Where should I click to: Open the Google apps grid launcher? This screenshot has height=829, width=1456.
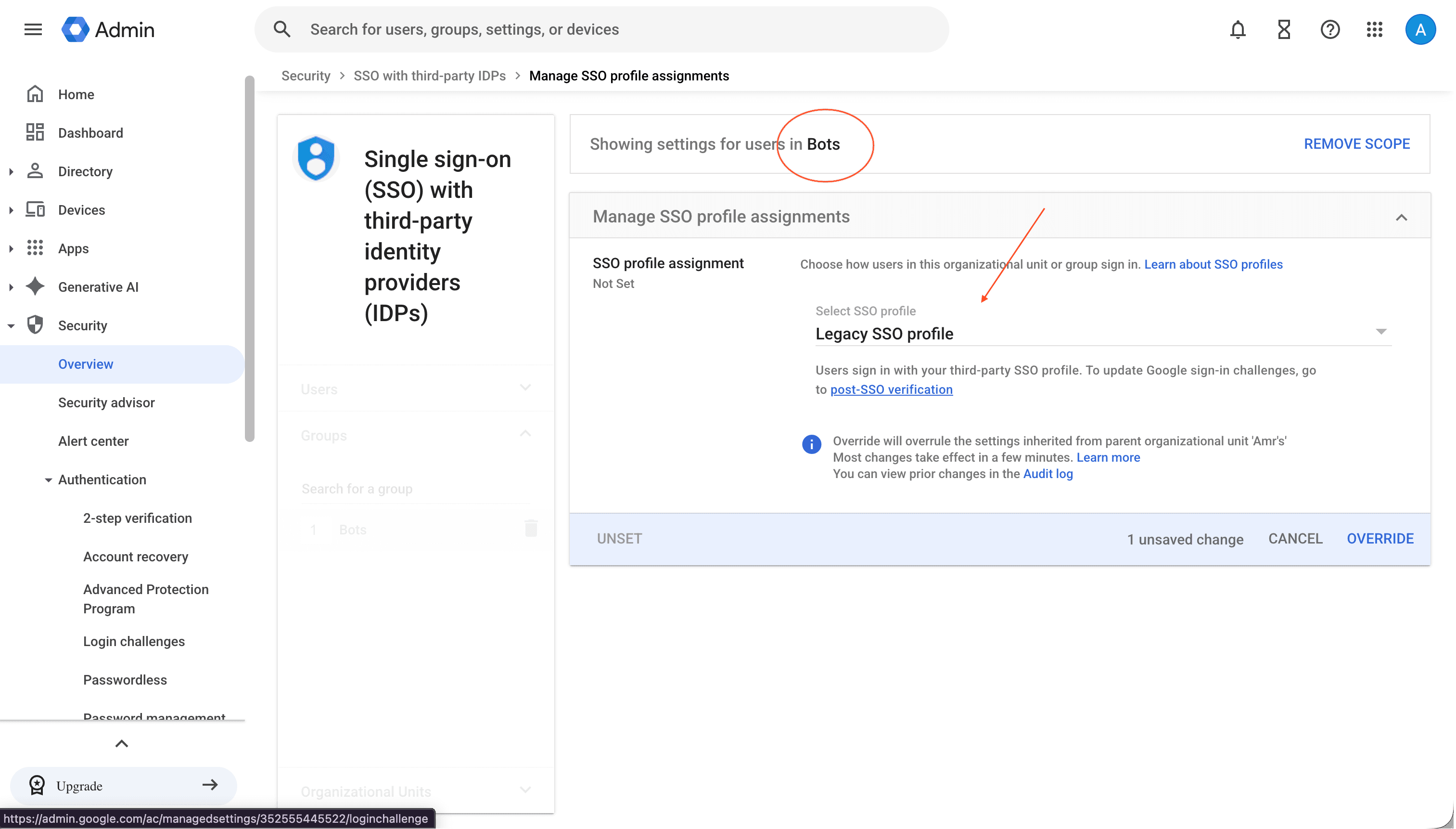click(x=1375, y=29)
